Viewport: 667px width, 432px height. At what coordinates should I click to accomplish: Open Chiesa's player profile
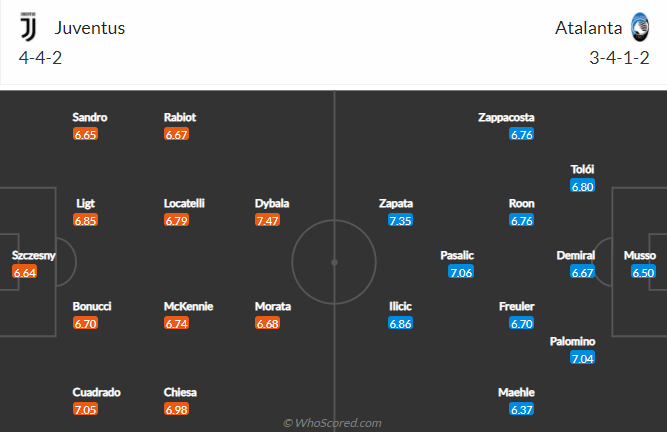pyautogui.click(x=180, y=392)
